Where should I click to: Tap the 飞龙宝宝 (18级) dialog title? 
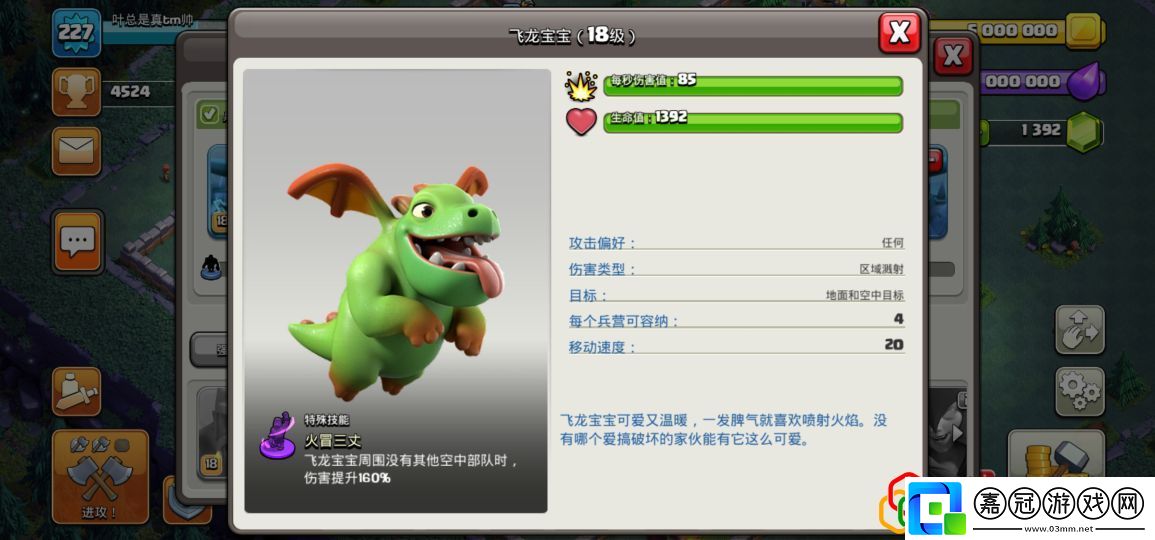(572, 35)
